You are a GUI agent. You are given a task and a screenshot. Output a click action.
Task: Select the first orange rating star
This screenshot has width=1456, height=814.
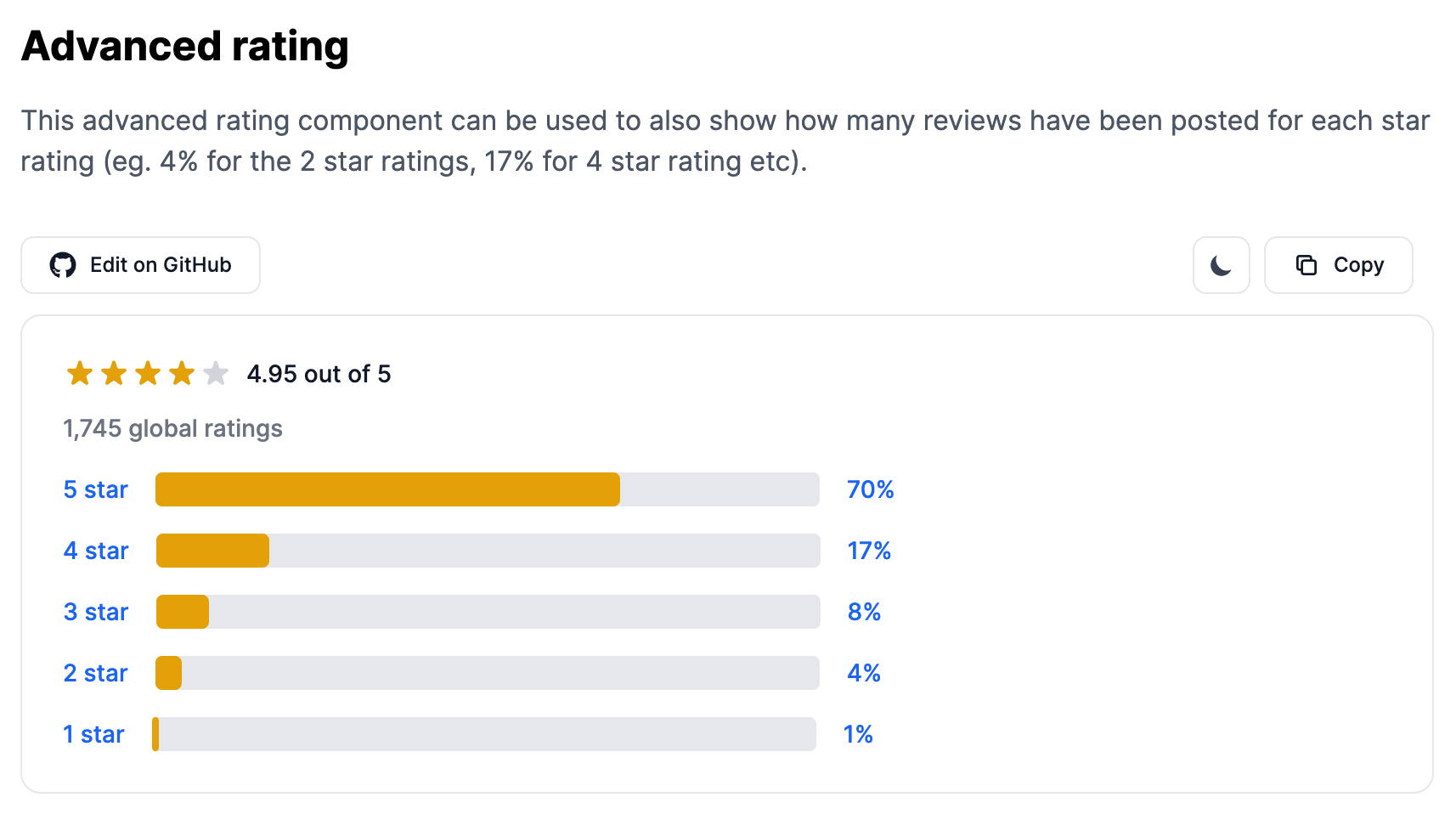click(79, 372)
